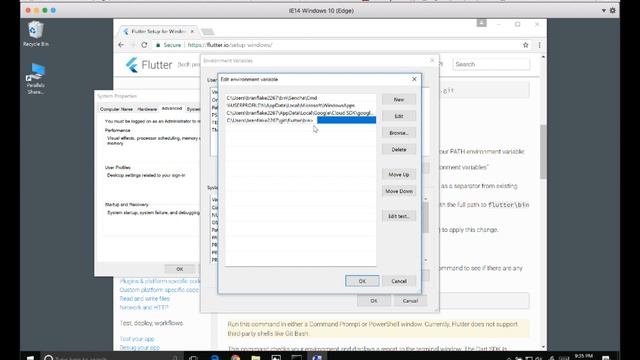Select the %USERPROFILE% WindowsApps path entry
The width and height of the screenshot is (640, 360).
[x=301, y=105]
